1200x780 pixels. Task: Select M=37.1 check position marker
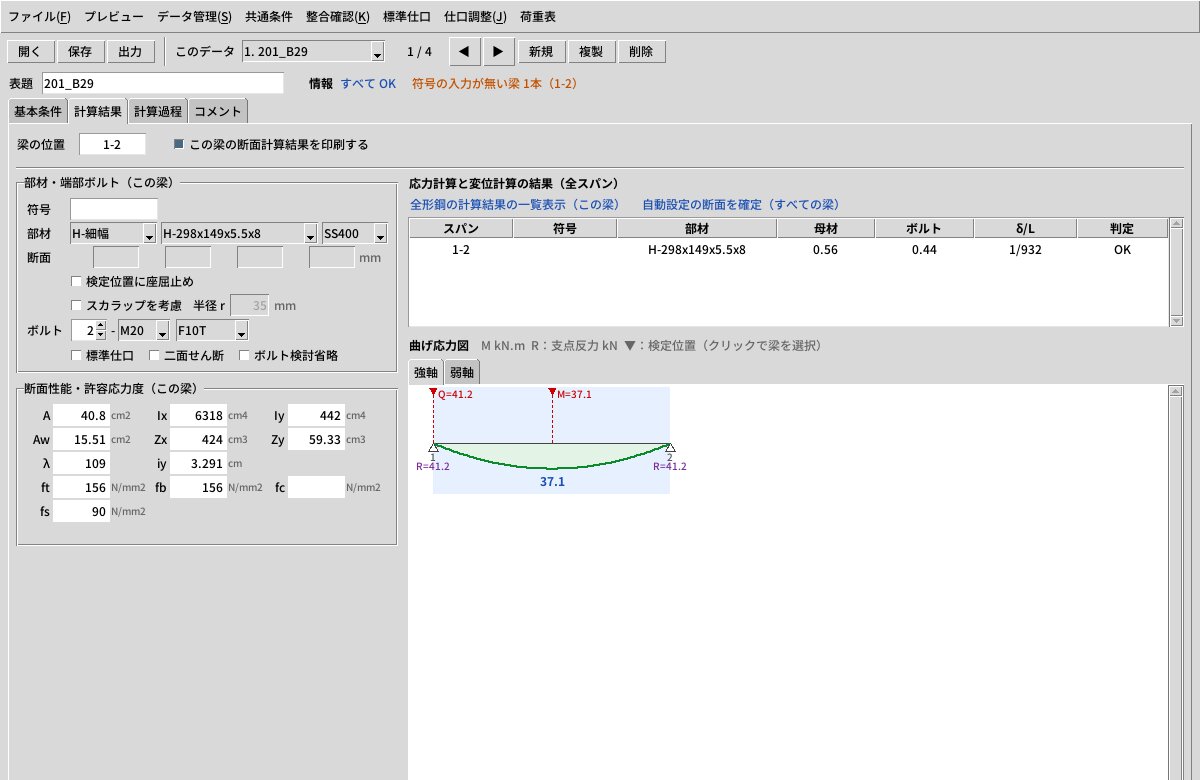552,394
